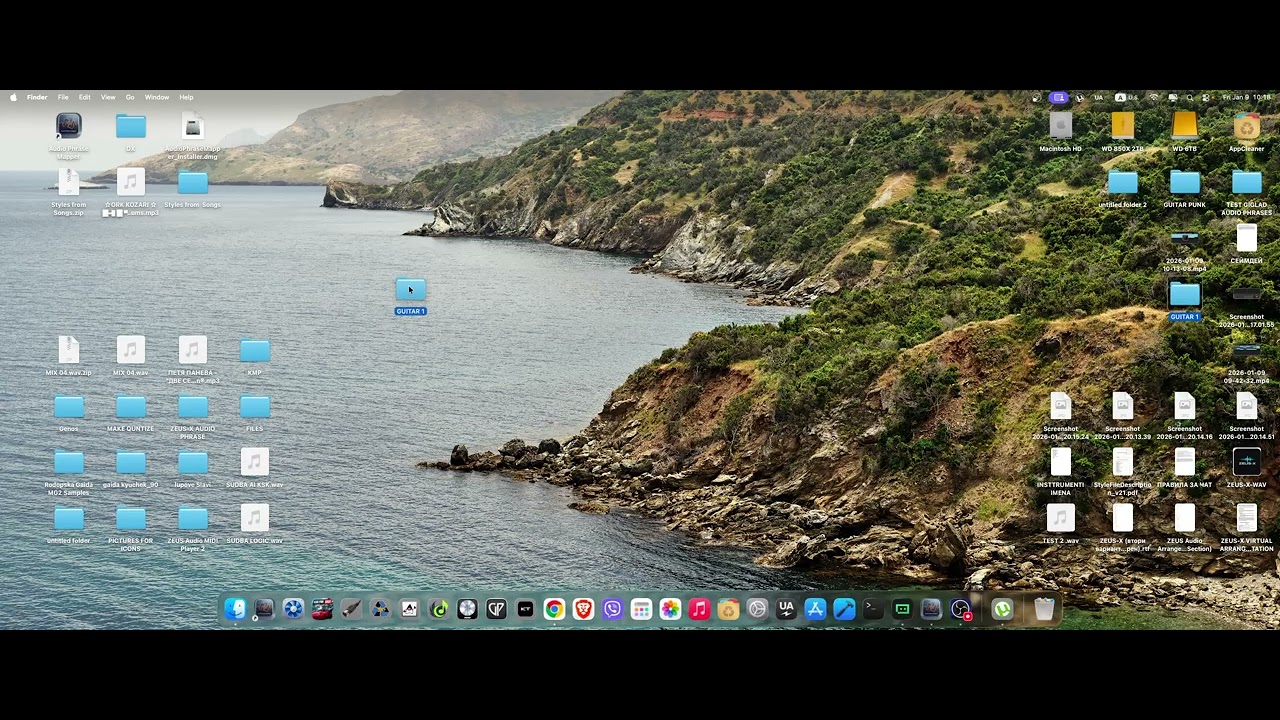Open the Help menu
Screen dimensions: 1280x720
coord(186,97)
